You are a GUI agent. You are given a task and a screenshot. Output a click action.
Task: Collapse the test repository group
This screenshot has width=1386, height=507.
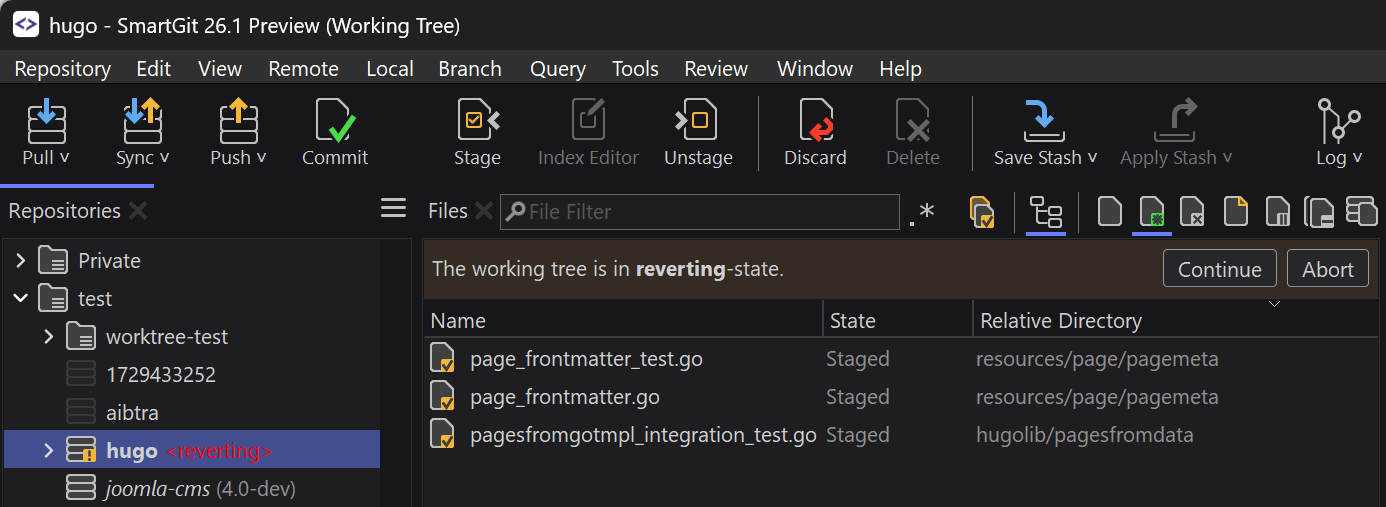pyautogui.click(x=20, y=299)
